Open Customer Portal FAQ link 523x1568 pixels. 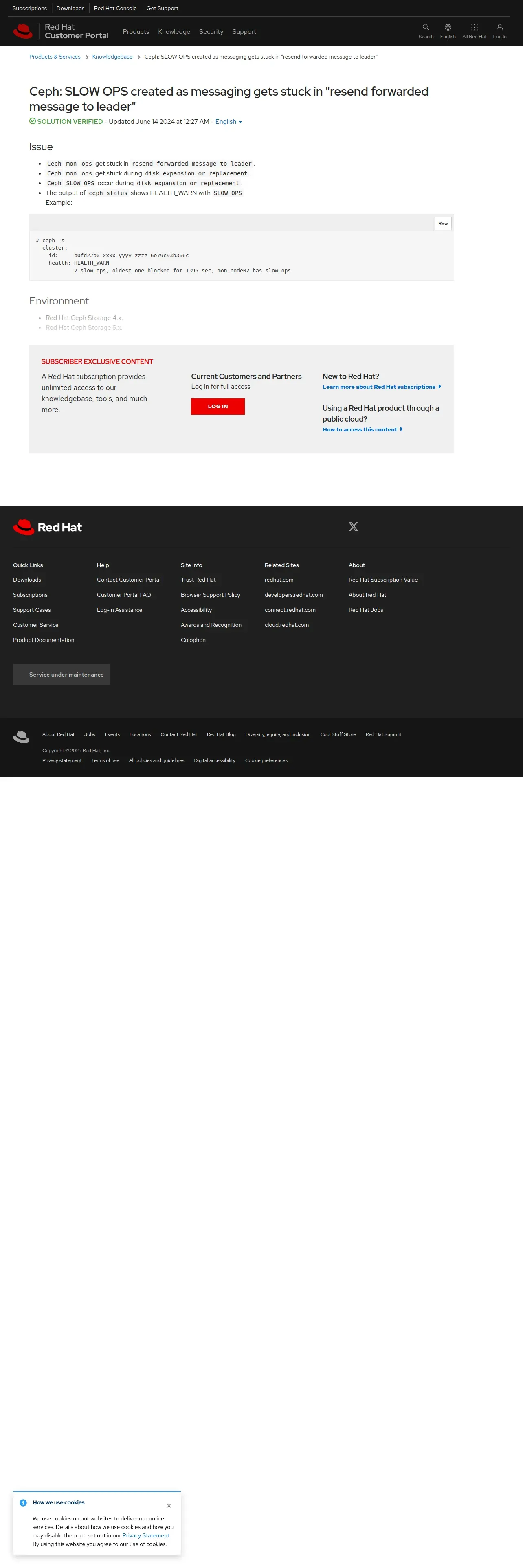pos(123,595)
